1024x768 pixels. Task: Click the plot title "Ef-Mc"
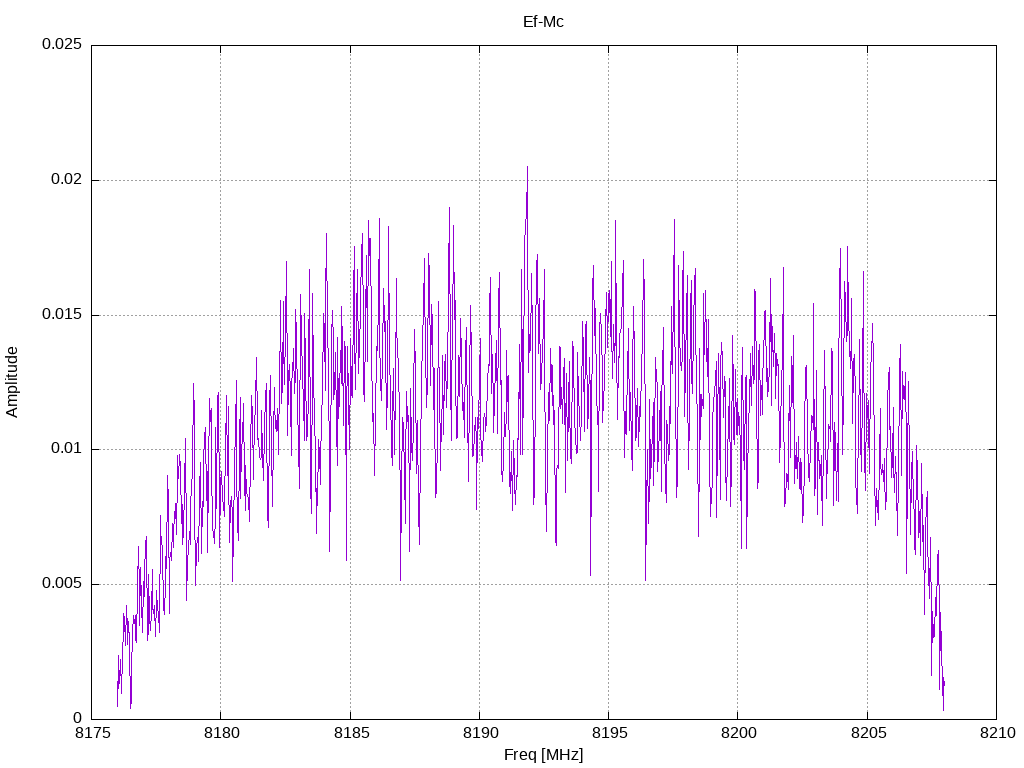(x=543, y=22)
